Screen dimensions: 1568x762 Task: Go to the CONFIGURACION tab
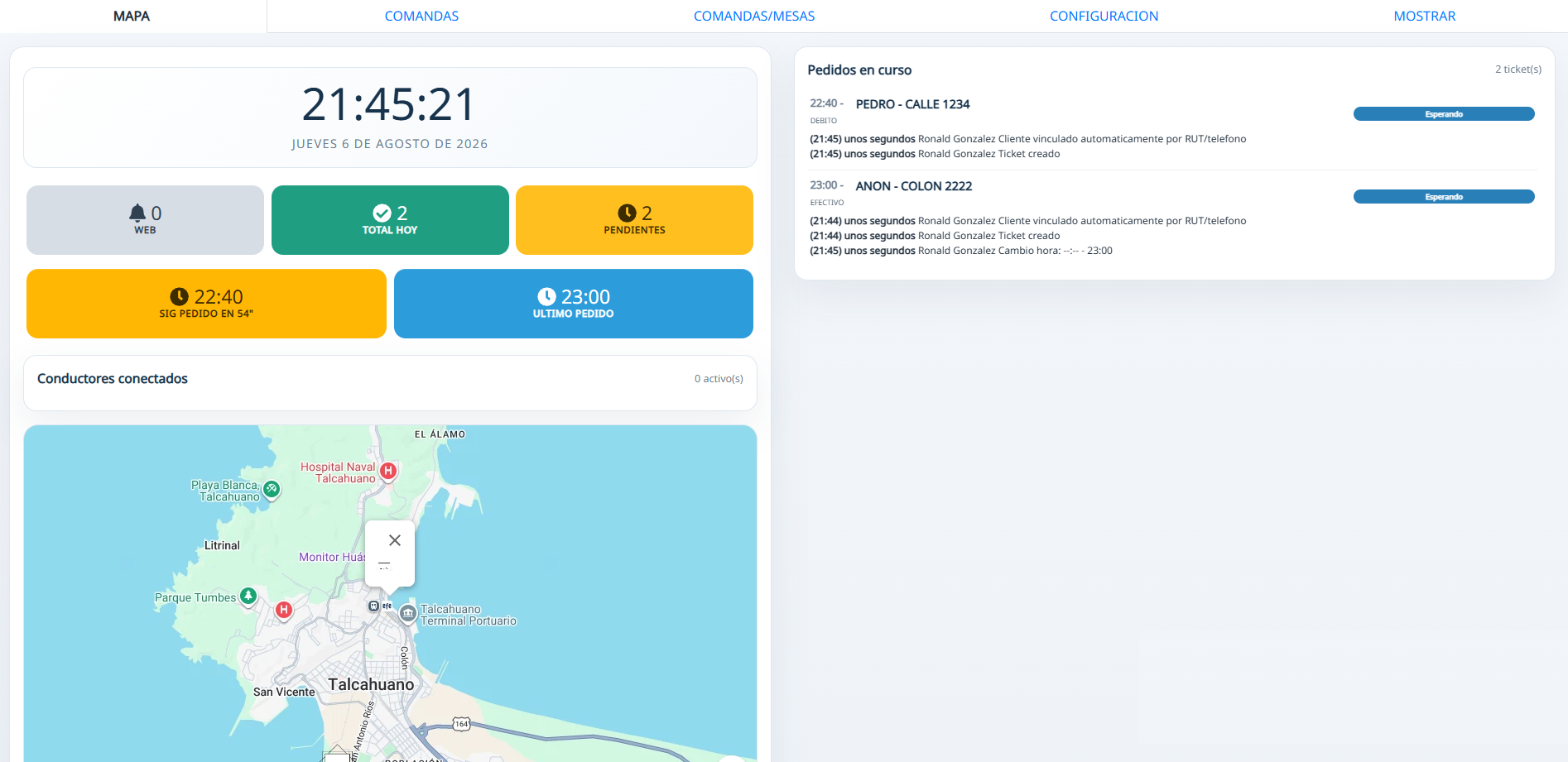click(x=1104, y=16)
